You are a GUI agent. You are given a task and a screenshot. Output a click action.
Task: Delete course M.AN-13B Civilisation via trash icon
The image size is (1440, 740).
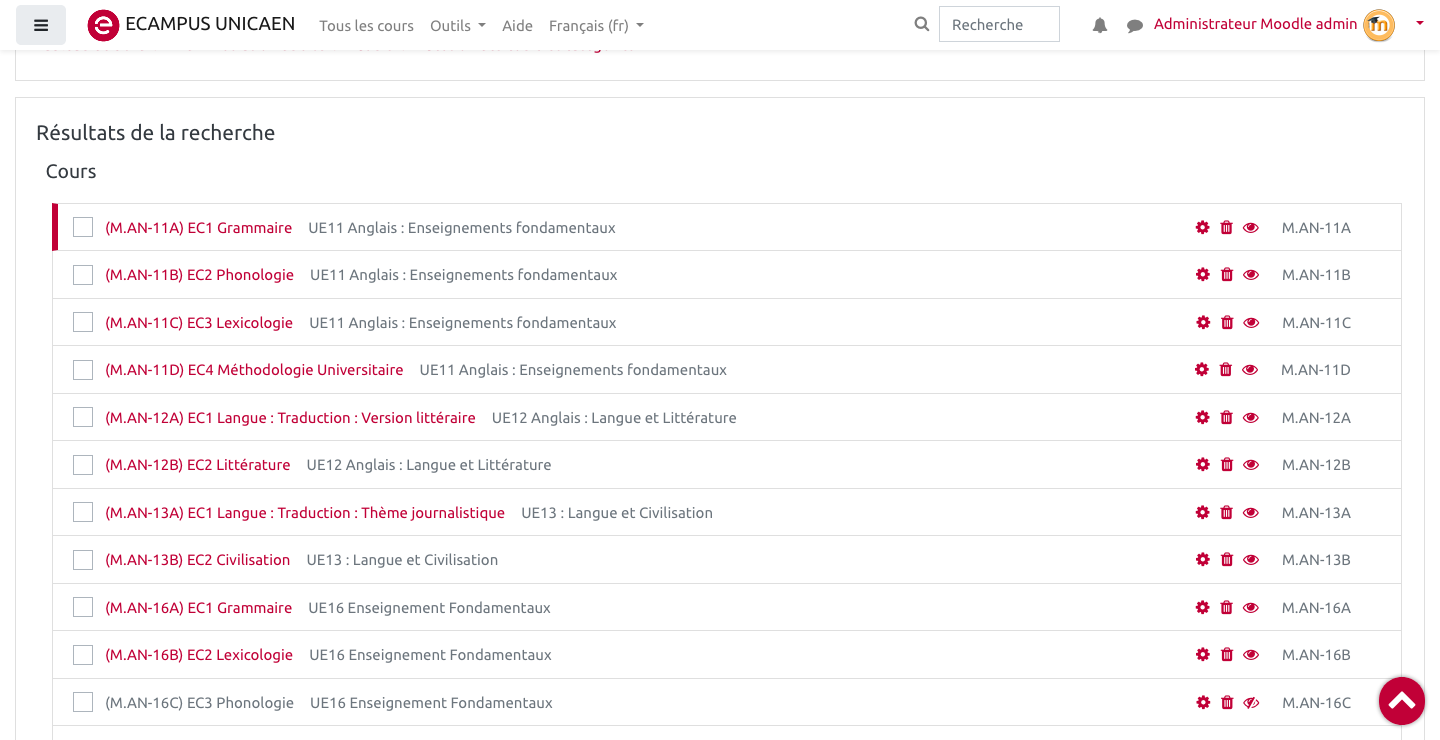(1227, 560)
